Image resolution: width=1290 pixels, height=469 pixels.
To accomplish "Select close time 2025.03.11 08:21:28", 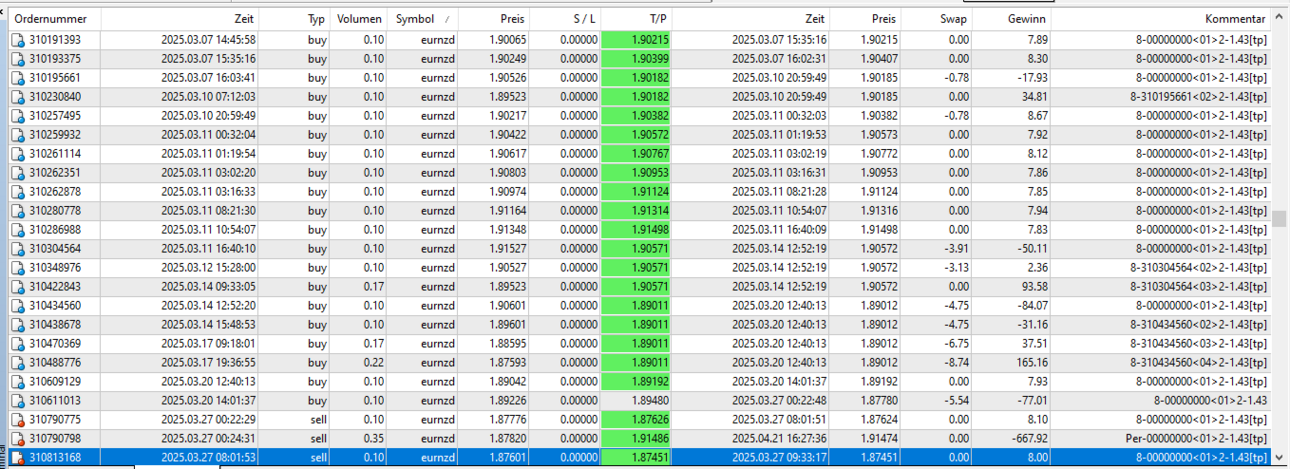I will (x=779, y=192).
